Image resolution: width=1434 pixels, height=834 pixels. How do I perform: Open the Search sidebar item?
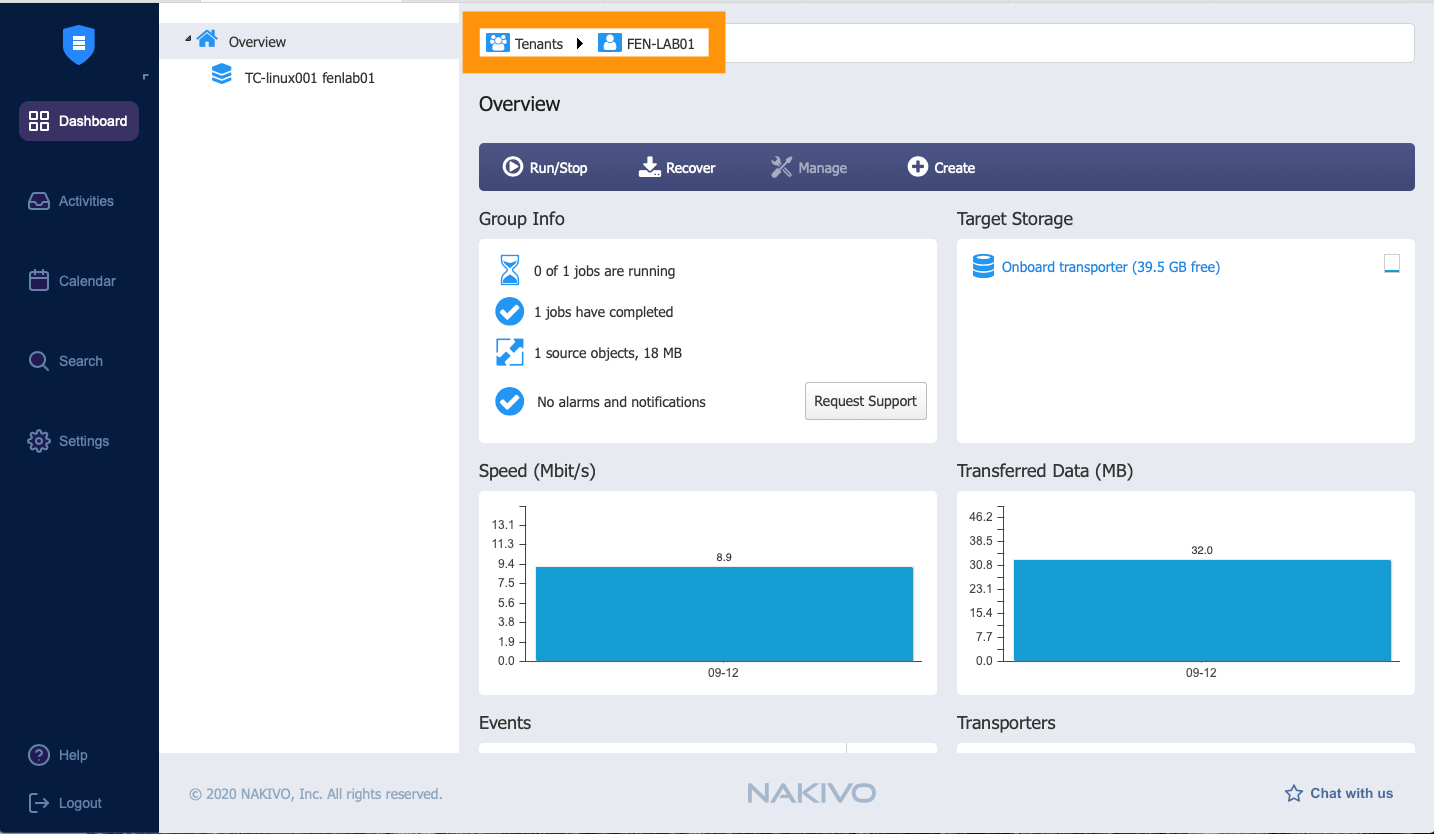(66, 361)
